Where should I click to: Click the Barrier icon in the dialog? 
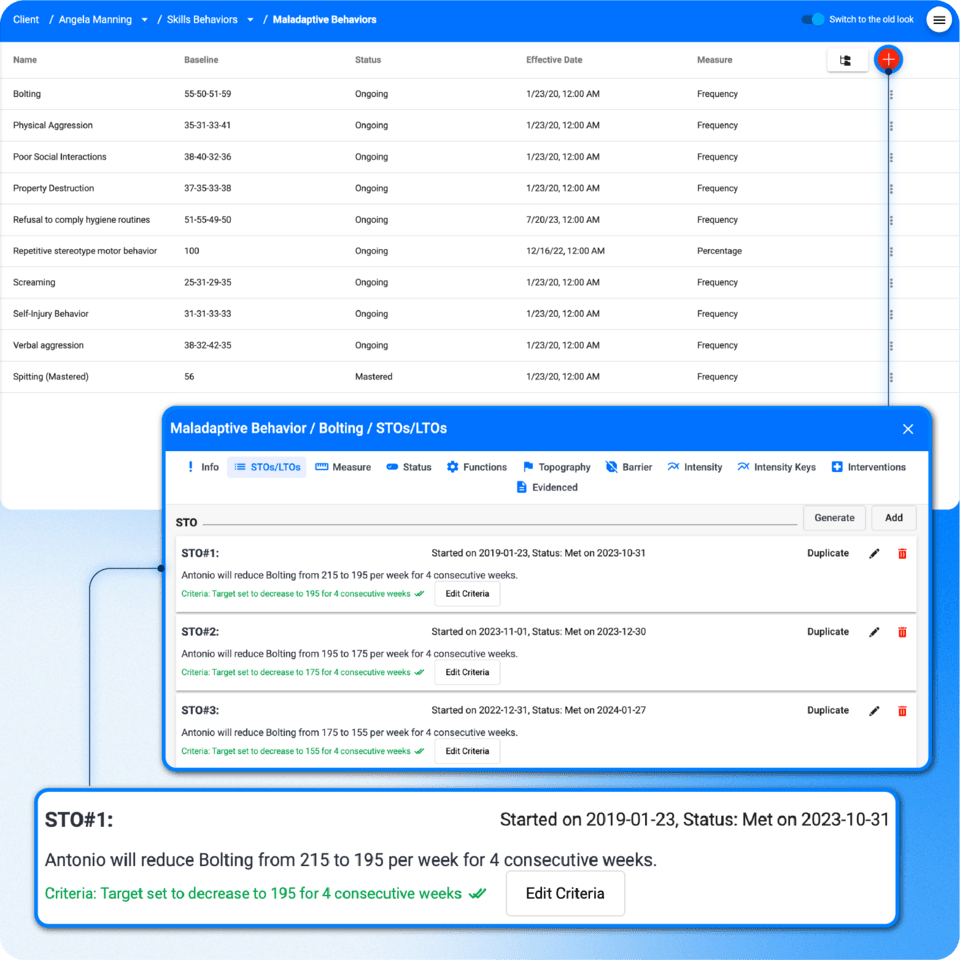[x=613, y=466]
